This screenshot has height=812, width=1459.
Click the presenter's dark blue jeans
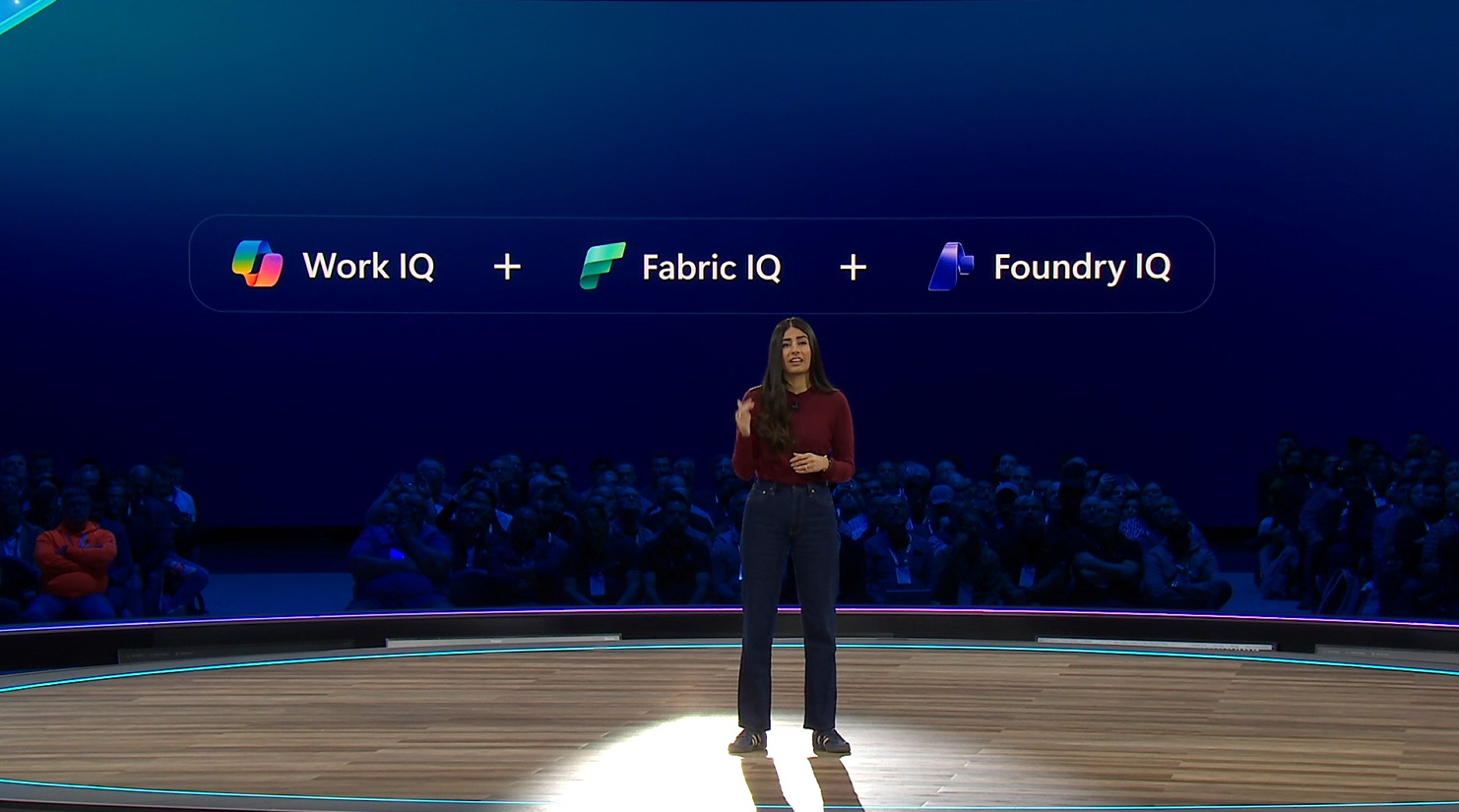(788, 591)
